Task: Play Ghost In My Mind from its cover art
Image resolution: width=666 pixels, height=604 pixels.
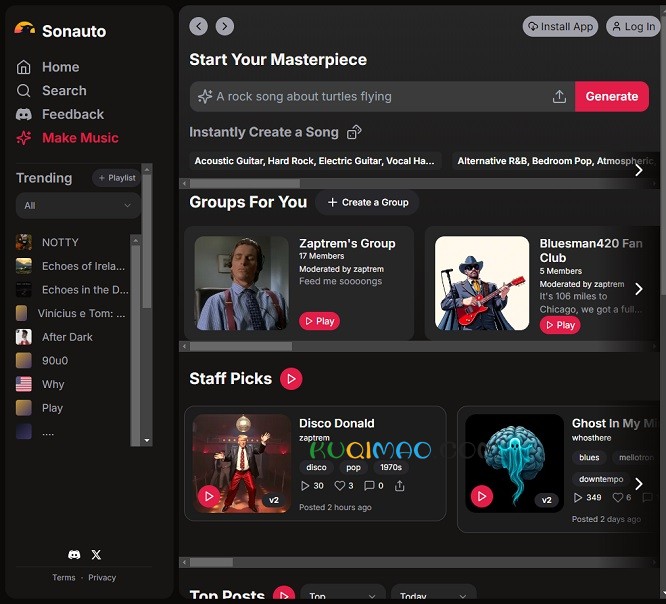Action: 482,496
